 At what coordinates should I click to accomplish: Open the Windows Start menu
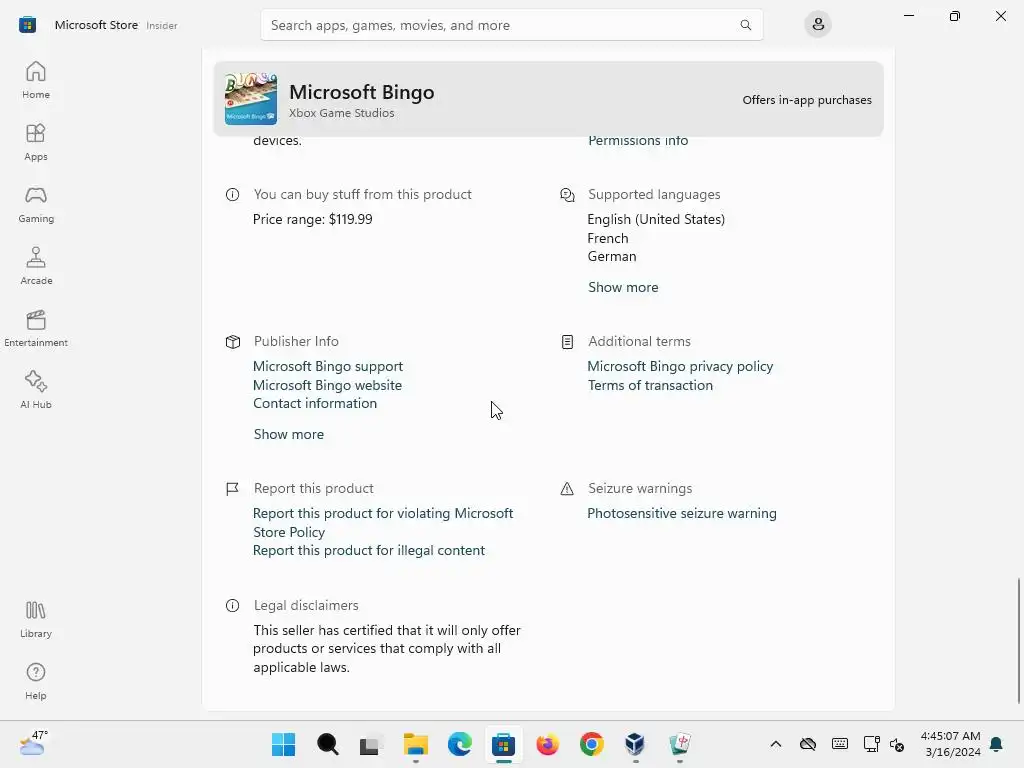(x=283, y=744)
